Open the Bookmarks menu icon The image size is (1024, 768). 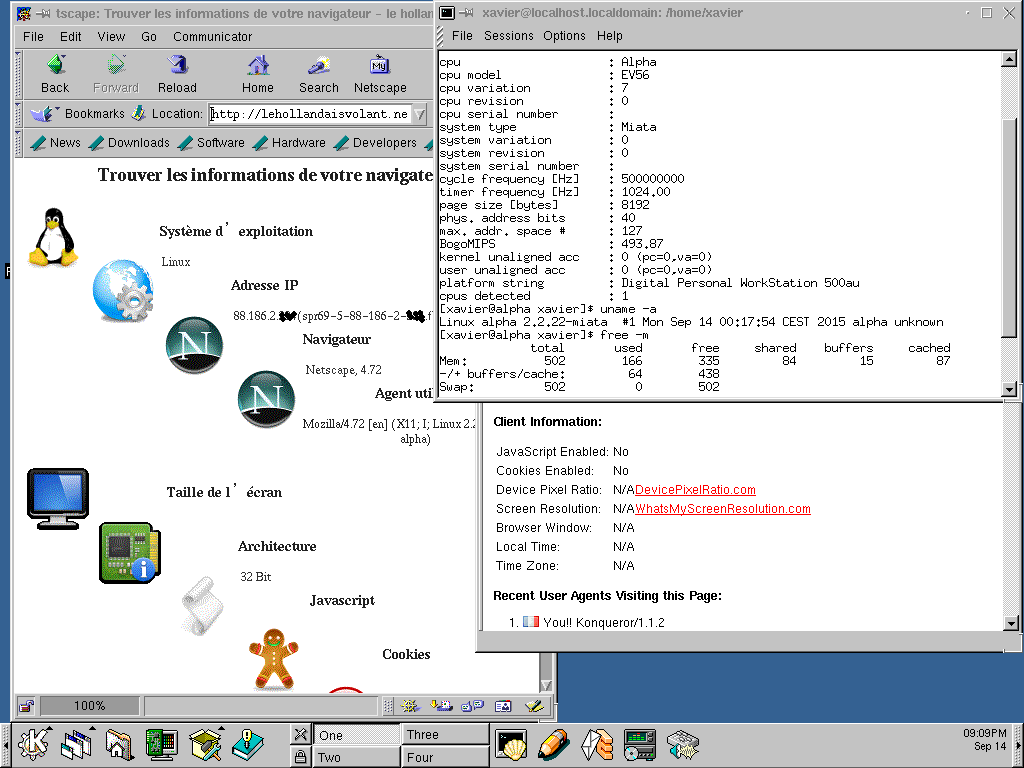tap(44, 114)
